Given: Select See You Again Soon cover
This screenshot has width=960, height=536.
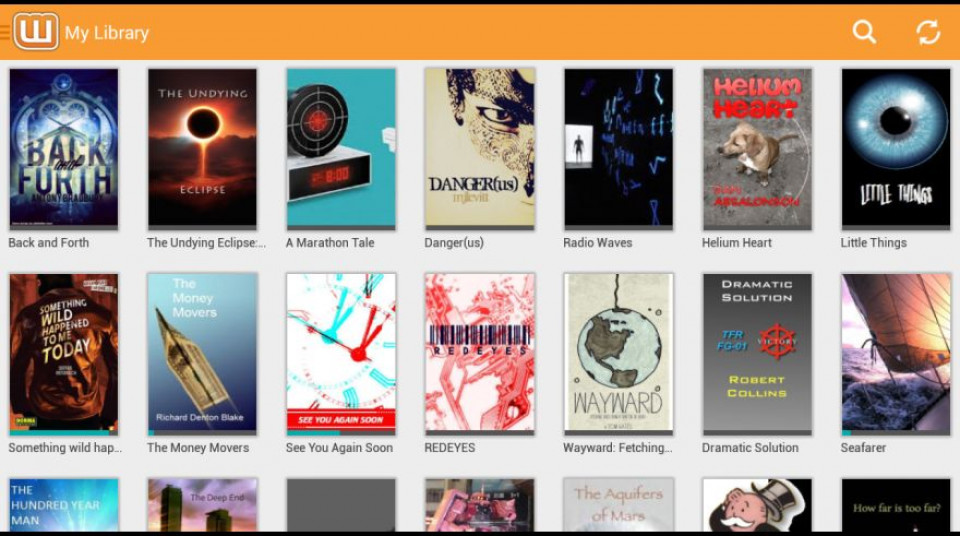Looking at the screenshot, I should coord(341,353).
